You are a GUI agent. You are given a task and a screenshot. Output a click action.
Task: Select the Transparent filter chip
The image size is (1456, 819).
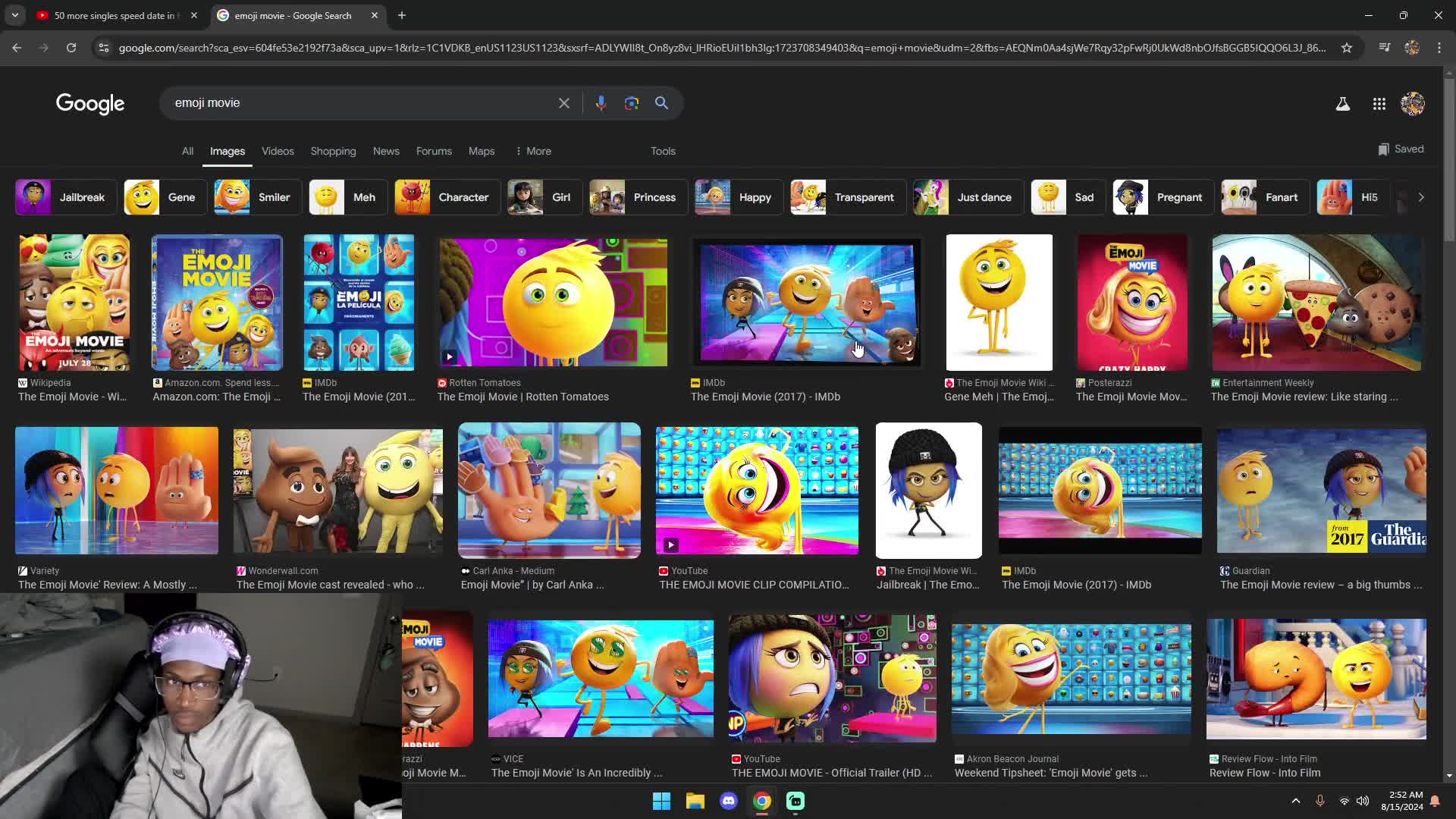848,197
